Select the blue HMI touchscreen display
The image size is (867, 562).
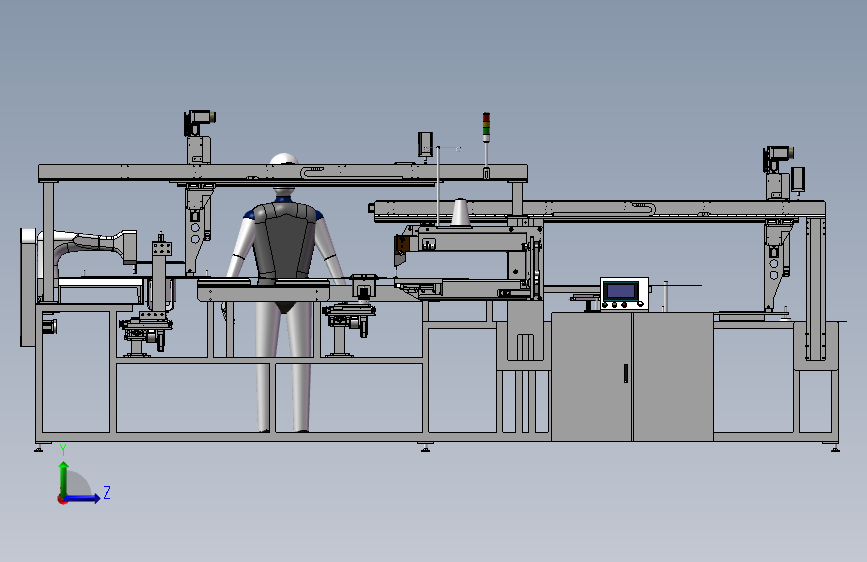click(622, 290)
